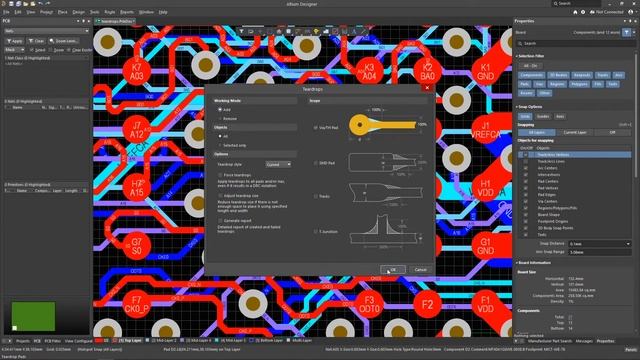640x360 pixels.
Task: Click the blue filter icon in Properties panel
Action: [626, 32]
